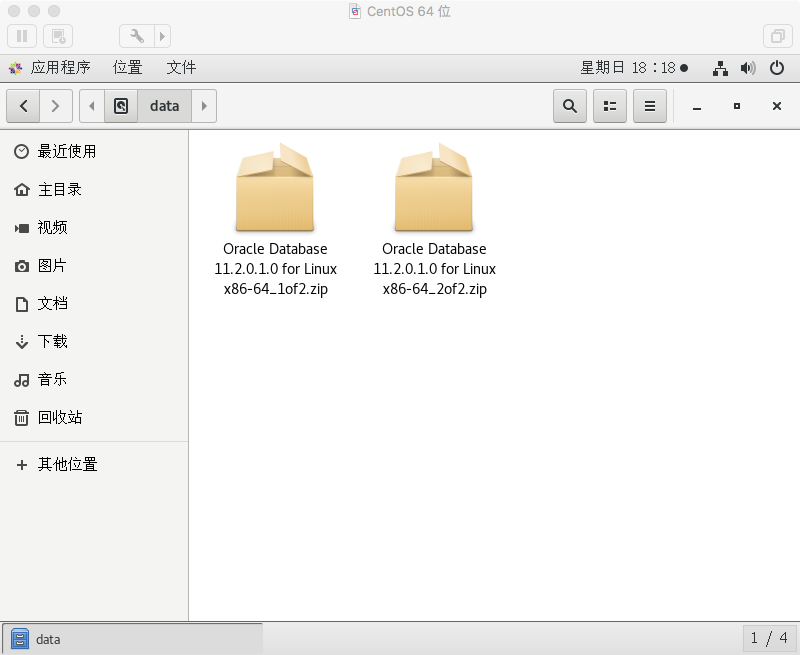Open clock showing 星期日 18:18
800x655 pixels.
(x=634, y=67)
